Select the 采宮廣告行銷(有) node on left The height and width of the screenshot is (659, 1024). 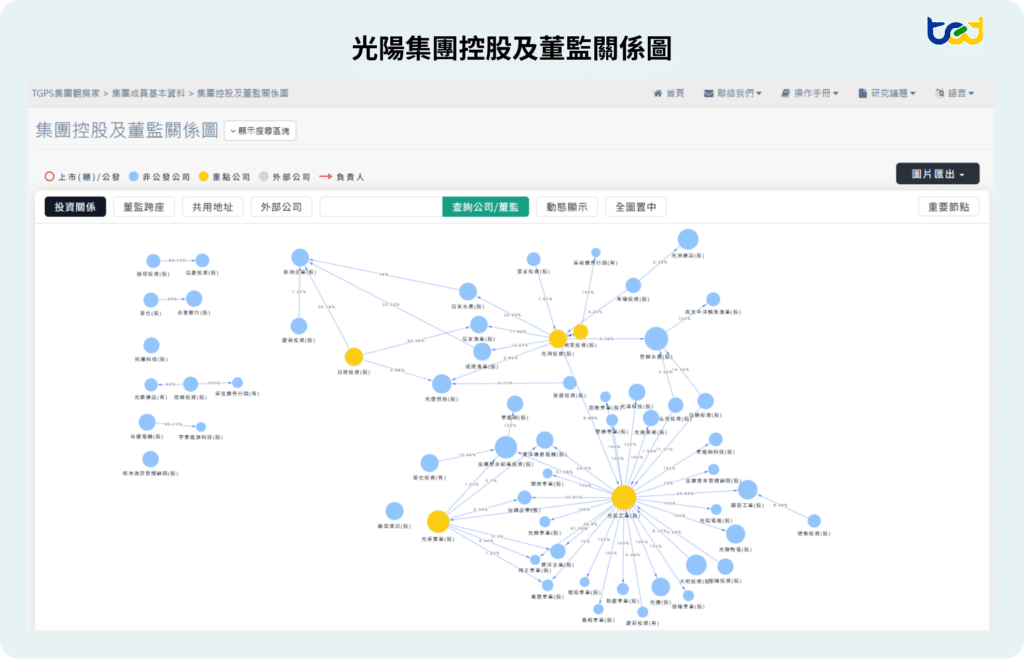pyautogui.click(x=237, y=383)
